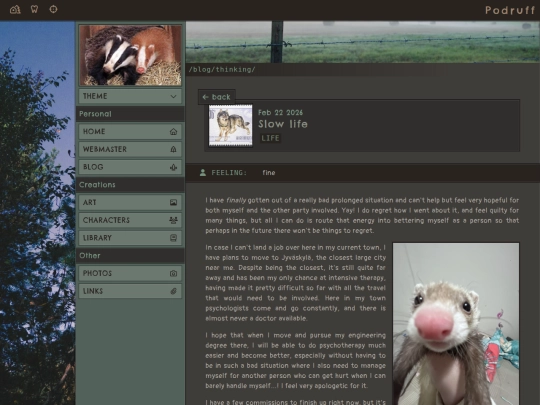Click the /blog/thinking/ breadcrumb path
This screenshot has height=405, width=540.
222,69
